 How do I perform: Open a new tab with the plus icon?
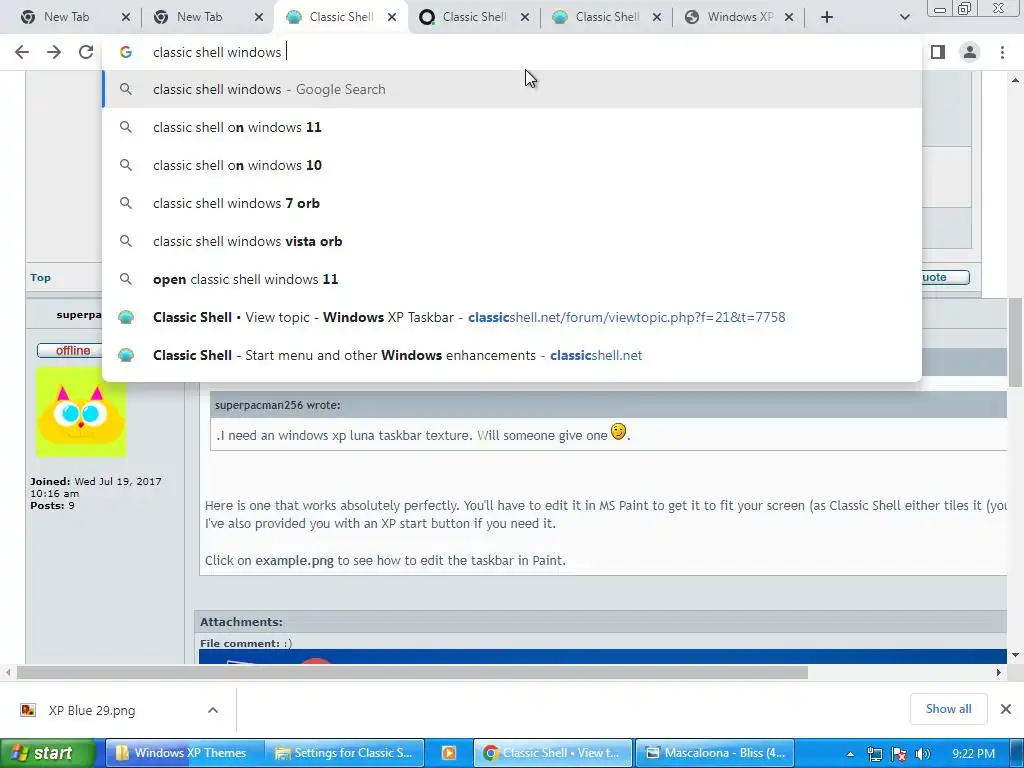point(827,17)
